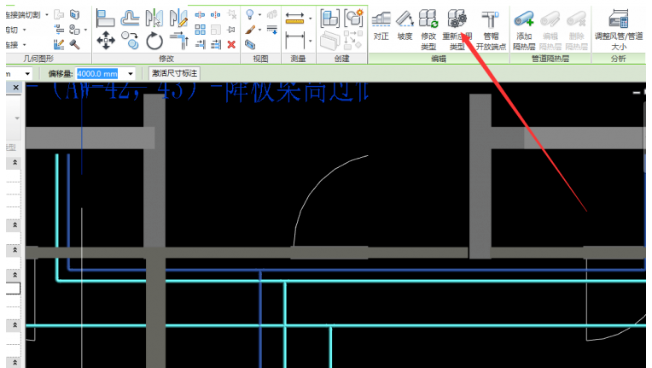Viewport: 652px width, 368px height.
Task: Click the Change Type (修改类型) icon
Action: point(428,30)
